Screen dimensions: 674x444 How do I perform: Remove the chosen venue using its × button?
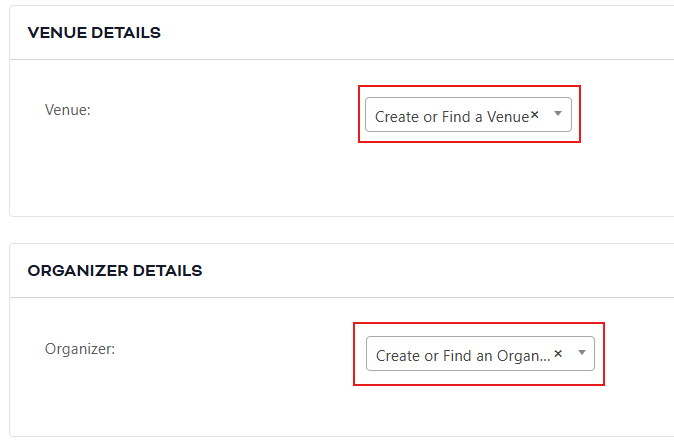pyautogui.click(x=535, y=115)
